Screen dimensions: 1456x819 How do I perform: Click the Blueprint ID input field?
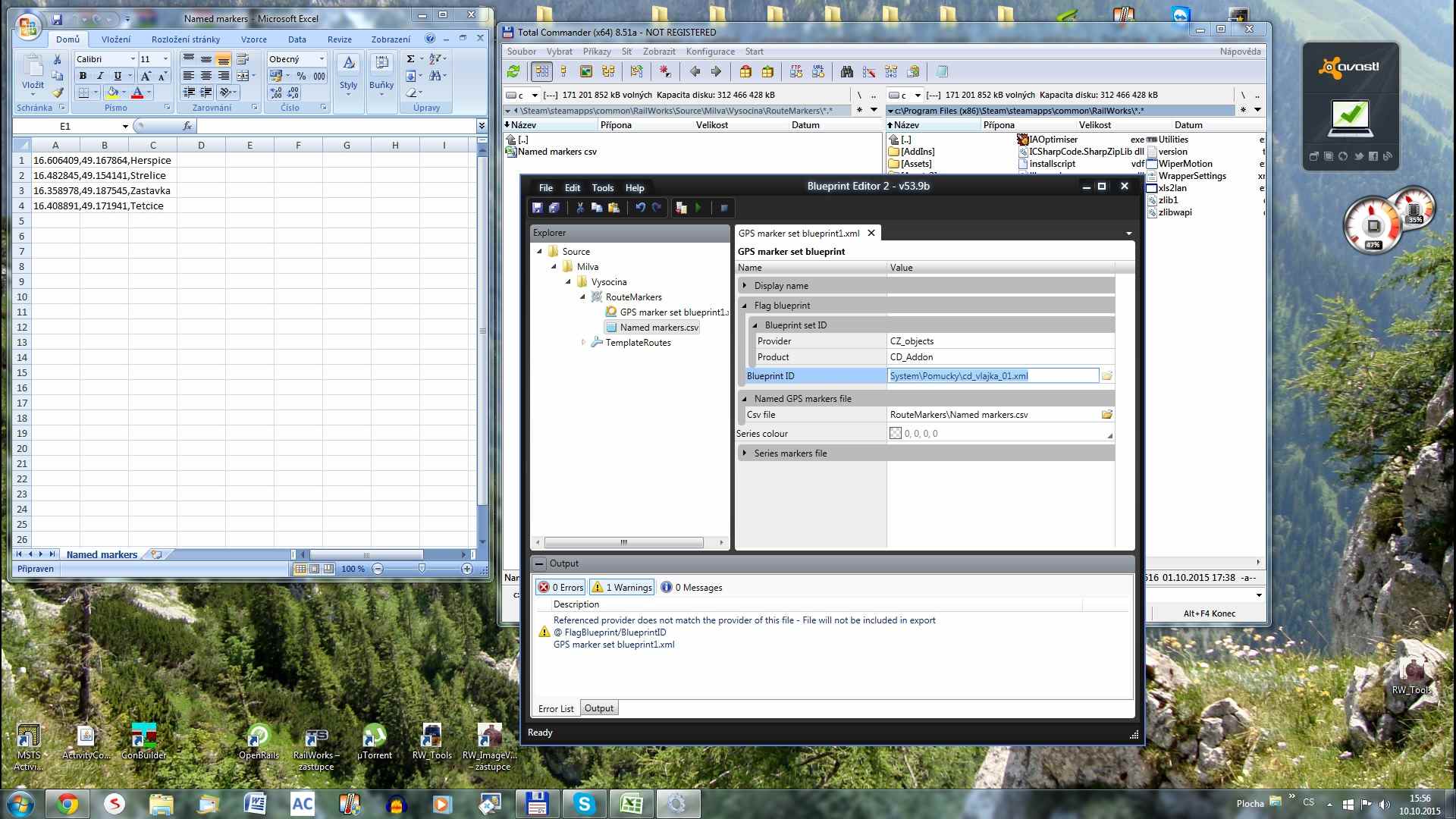(x=993, y=375)
